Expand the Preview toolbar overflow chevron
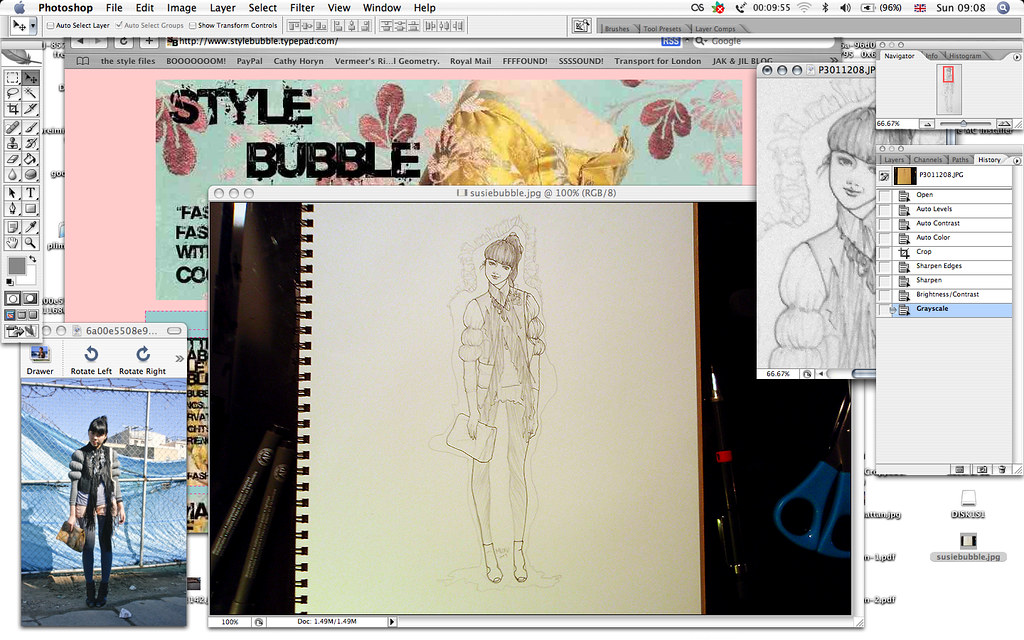This screenshot has width=1024, height=640. pos(179,358)
